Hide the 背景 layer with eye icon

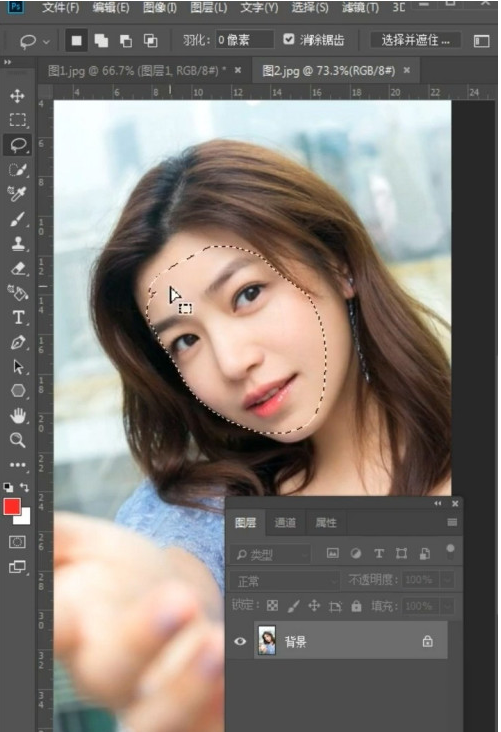(x=240, y=641)
